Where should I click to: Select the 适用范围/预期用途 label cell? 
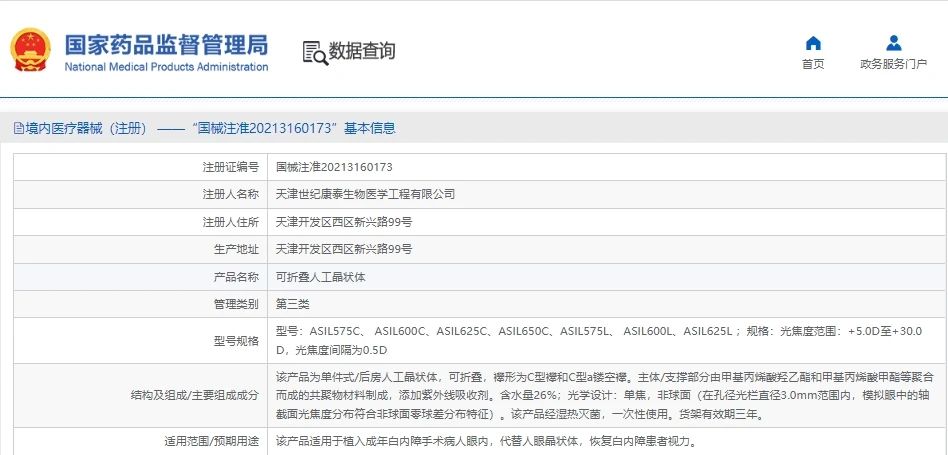[x=140, y=442]
